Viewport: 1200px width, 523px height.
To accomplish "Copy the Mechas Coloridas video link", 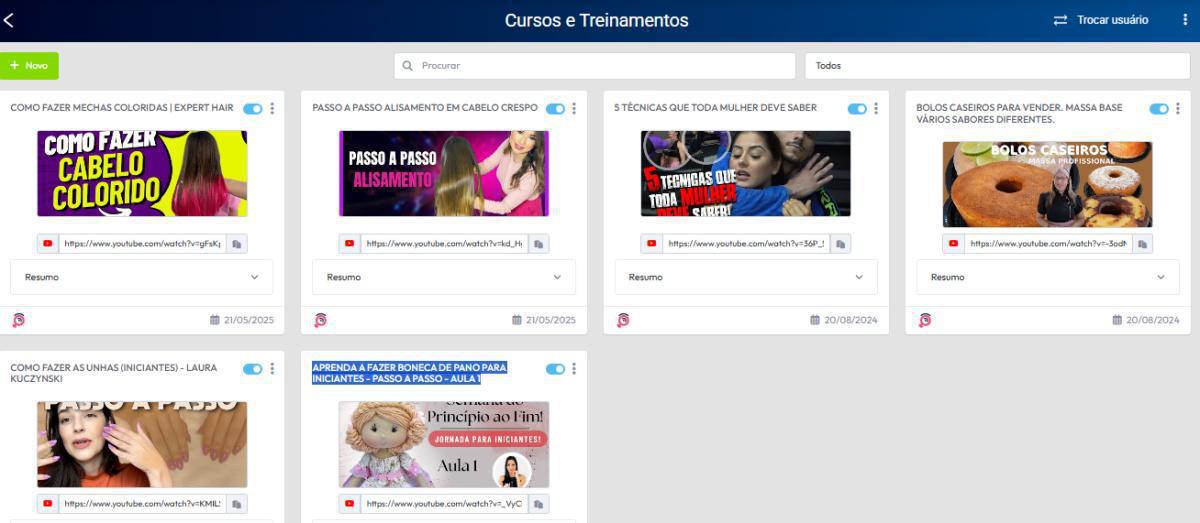I will coord(237,243).
